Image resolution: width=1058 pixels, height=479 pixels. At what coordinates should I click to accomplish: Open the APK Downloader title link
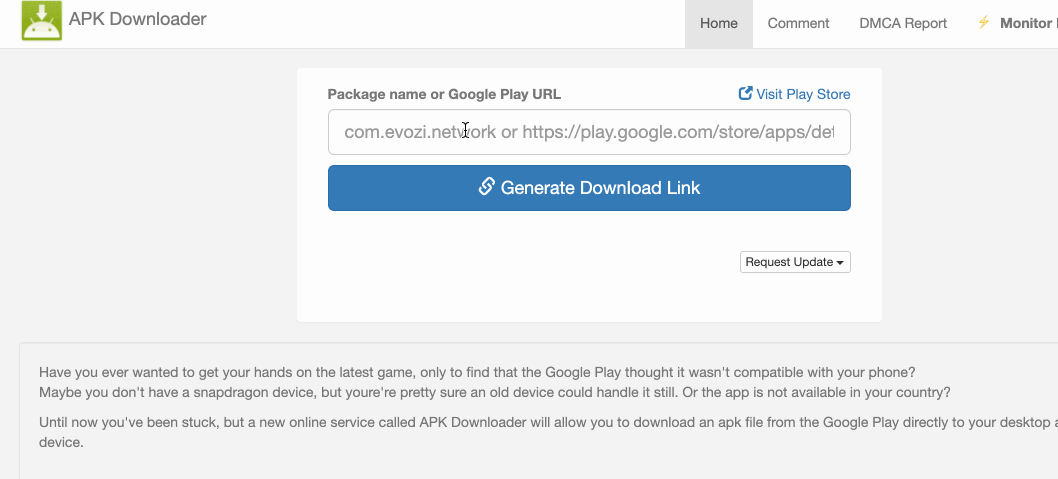click(x=138, y=19)
